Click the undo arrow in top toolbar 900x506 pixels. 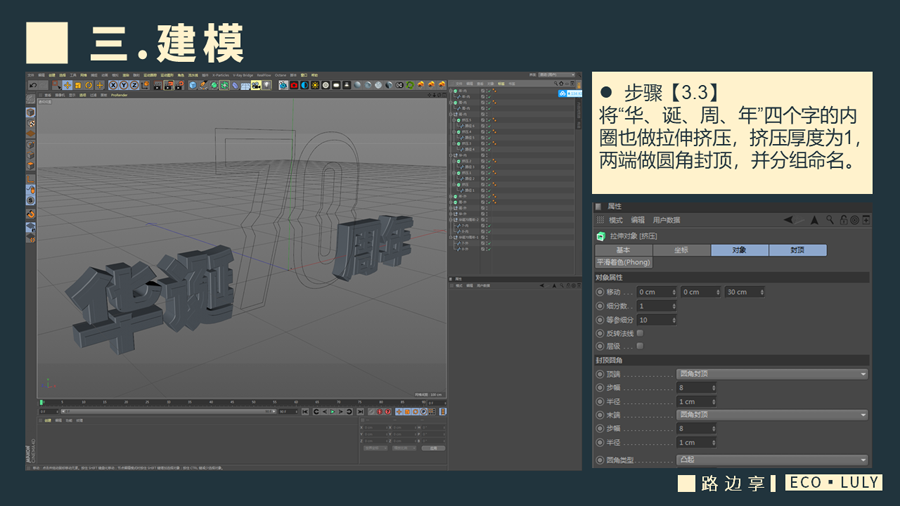(x=33, y=85)
